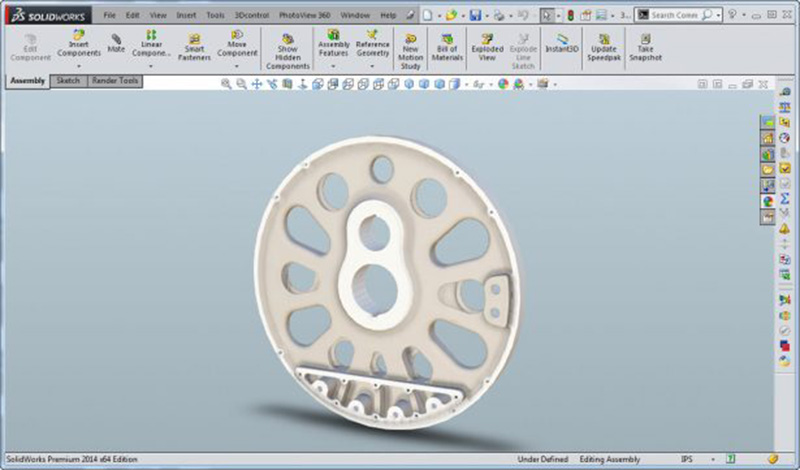Click Update Speedpak tool

tap(603, 46)
